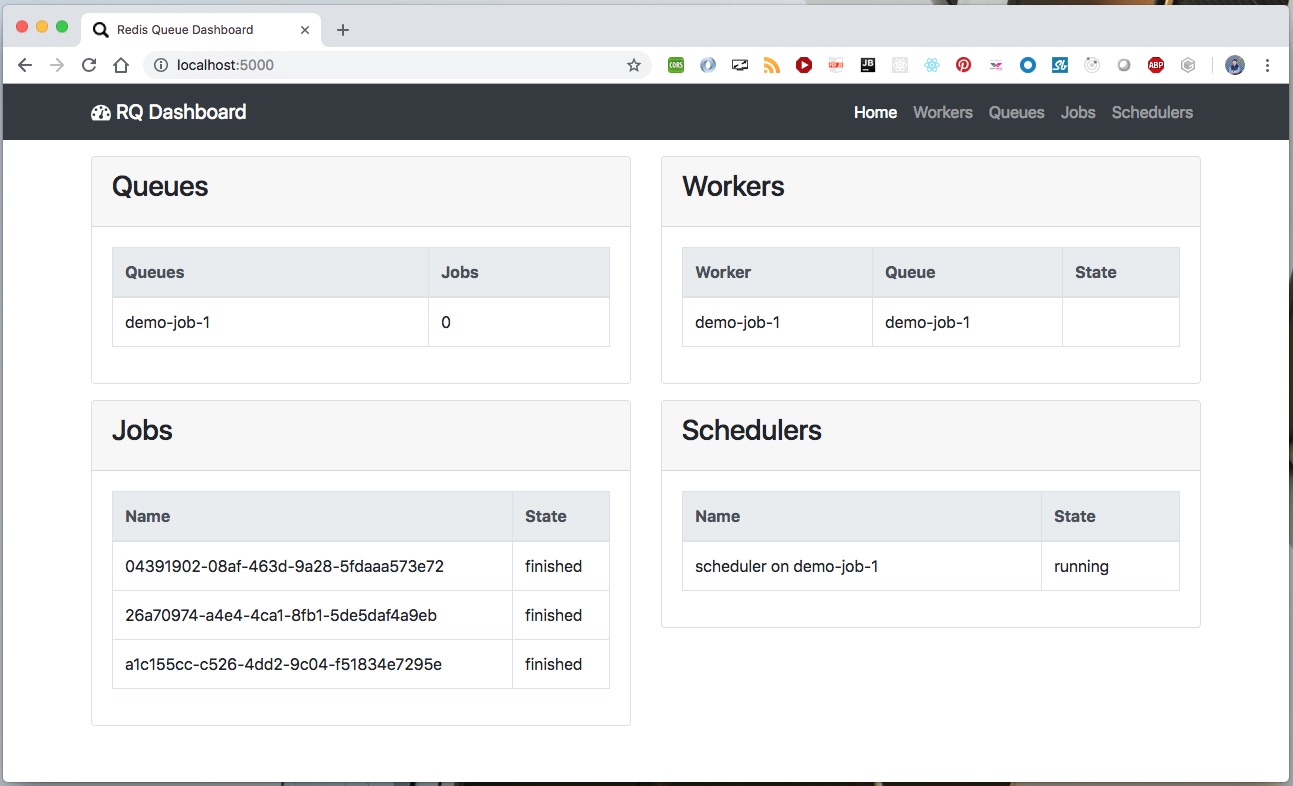
Task: Open the PDF JS extension icon
Action: 835,65
